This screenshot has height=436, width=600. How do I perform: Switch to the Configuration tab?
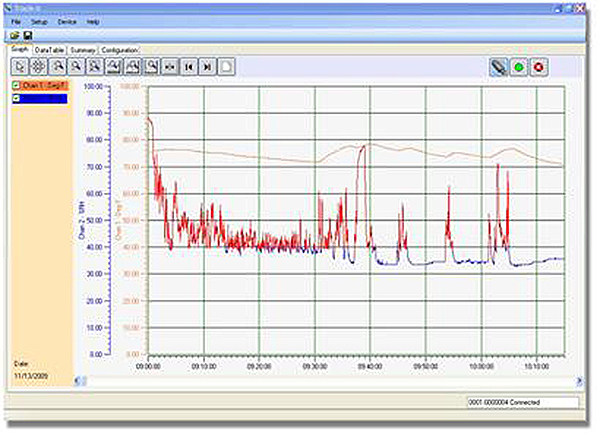pyautogui.click(x=120, y=49)
